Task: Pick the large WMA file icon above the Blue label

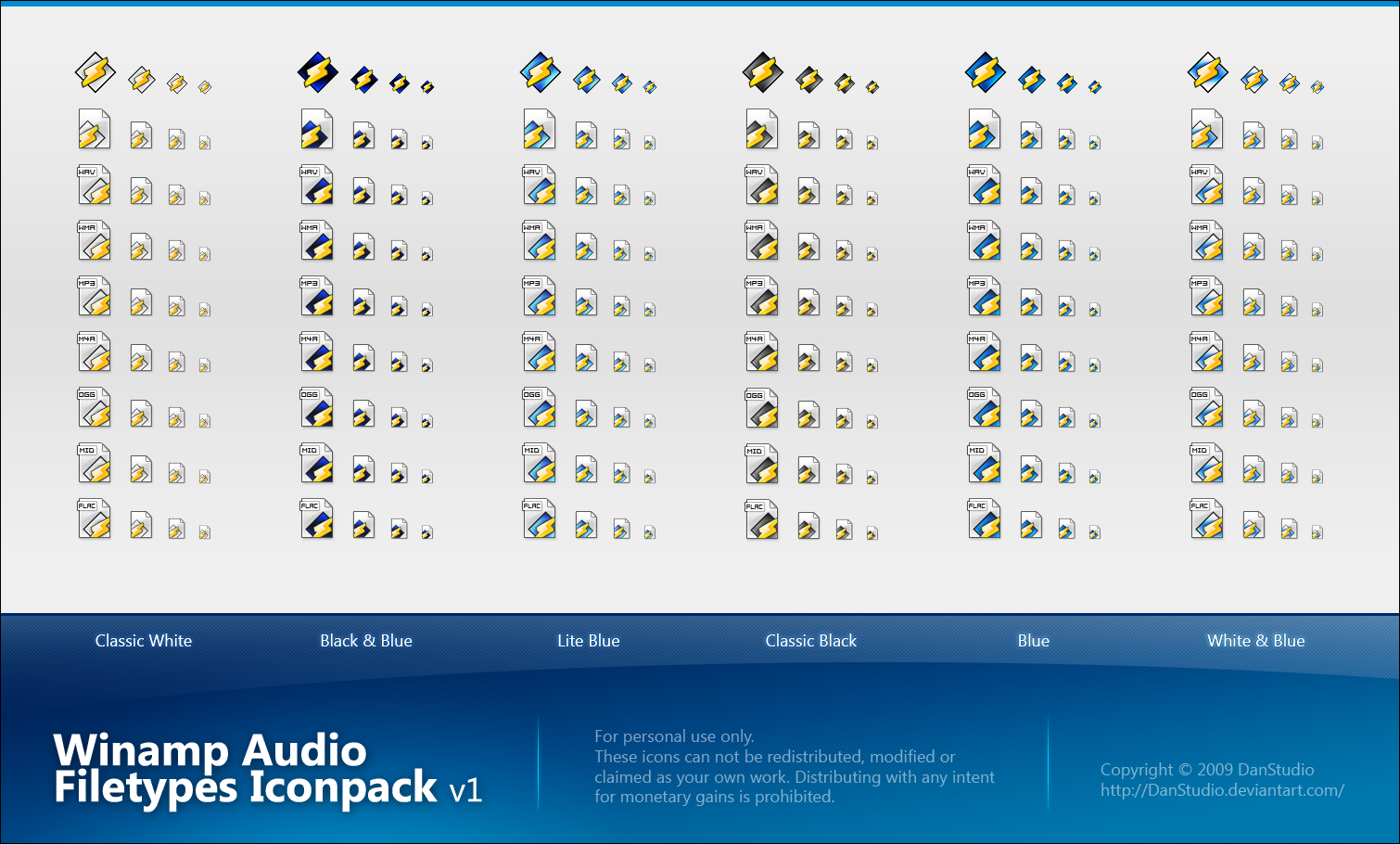Action: 985,240
